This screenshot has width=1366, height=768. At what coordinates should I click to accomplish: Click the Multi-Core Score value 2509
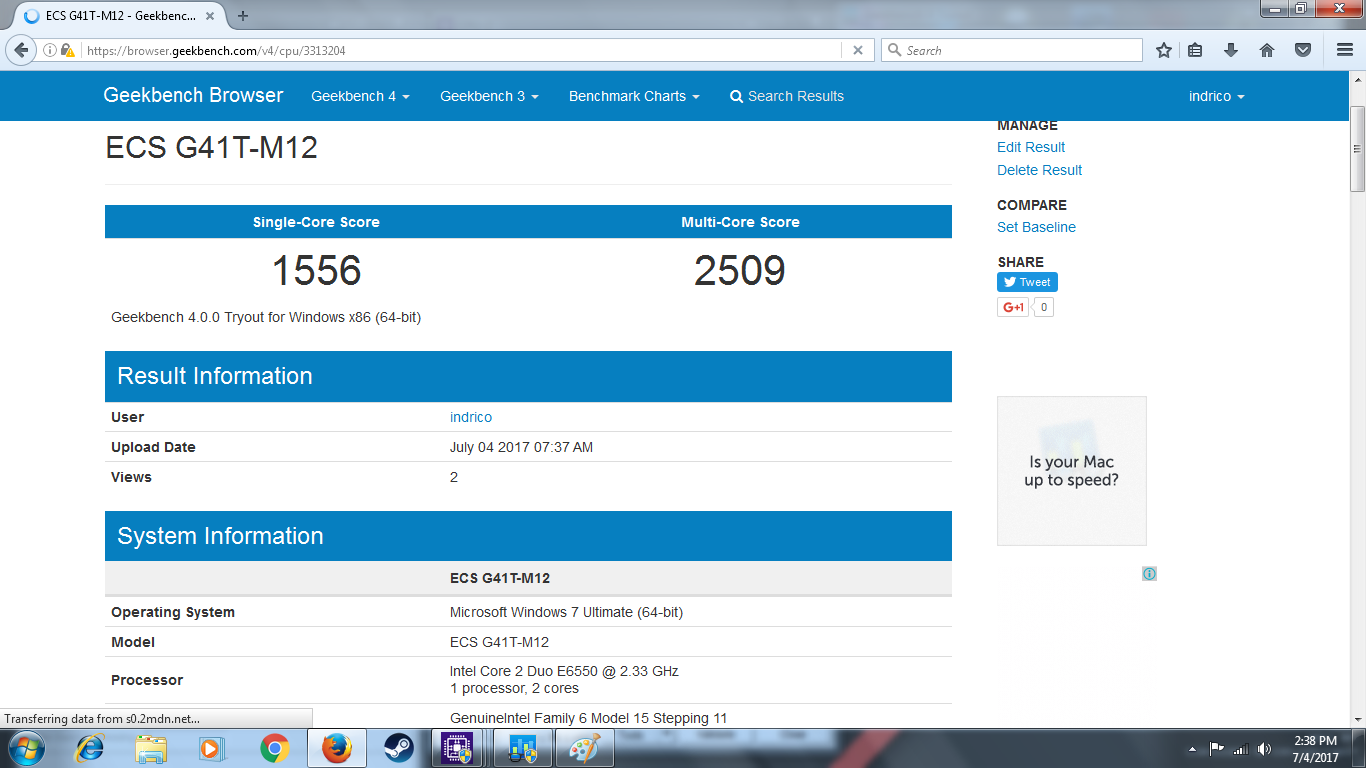(740, 271)
